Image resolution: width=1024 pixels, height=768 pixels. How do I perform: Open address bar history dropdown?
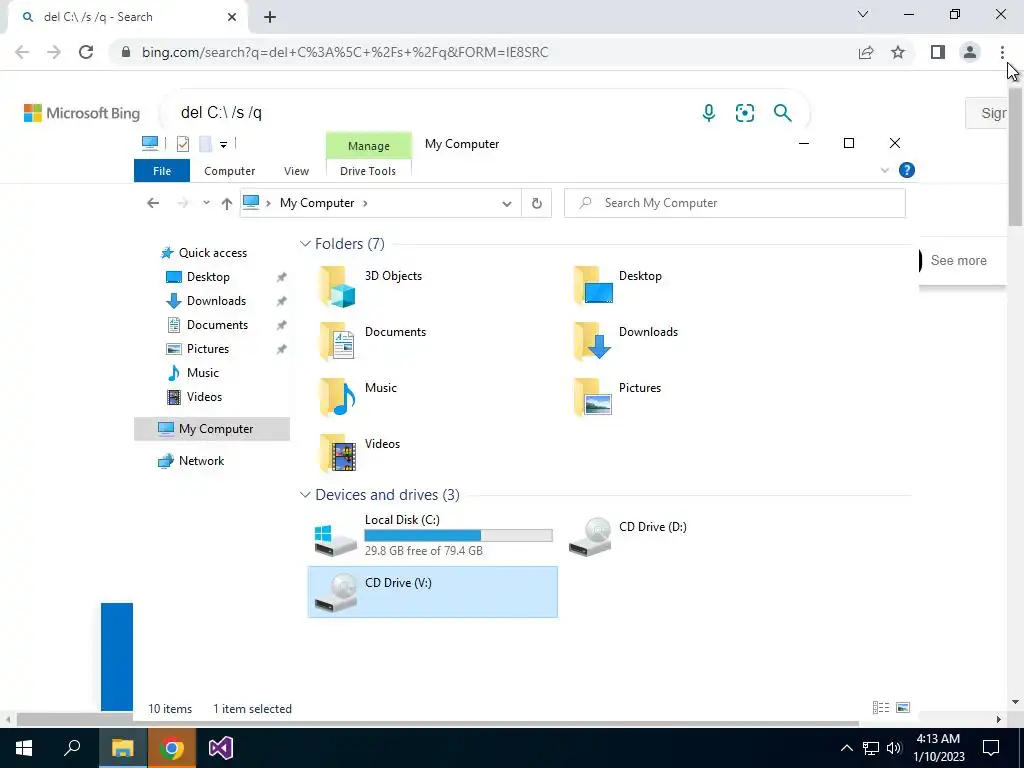[507, 204]
